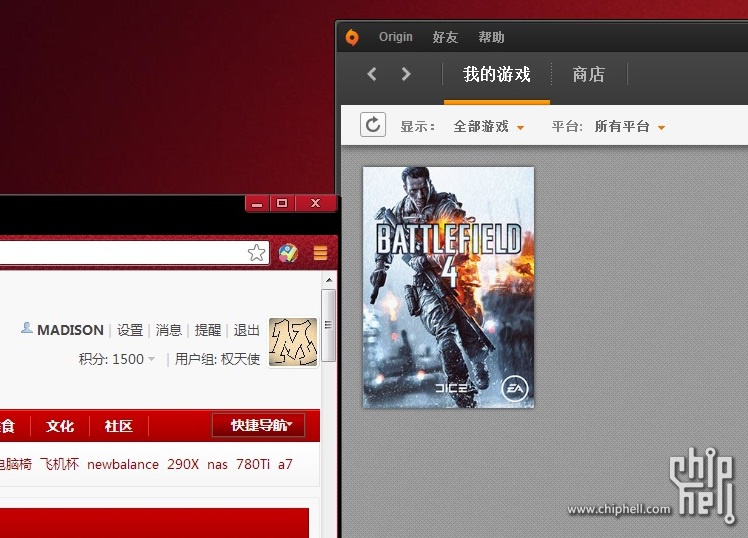Screen dimensions: 748x538
Task: Open the 文化 navigation tab
Action: click(x=60, y=425)
